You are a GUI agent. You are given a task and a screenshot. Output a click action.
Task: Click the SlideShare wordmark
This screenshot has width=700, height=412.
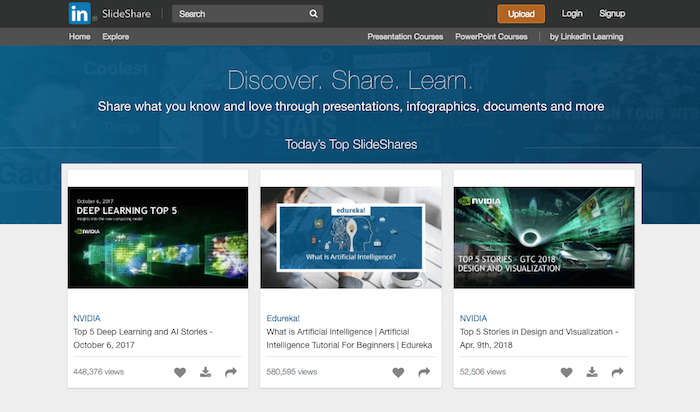click(x=126, y=14)
